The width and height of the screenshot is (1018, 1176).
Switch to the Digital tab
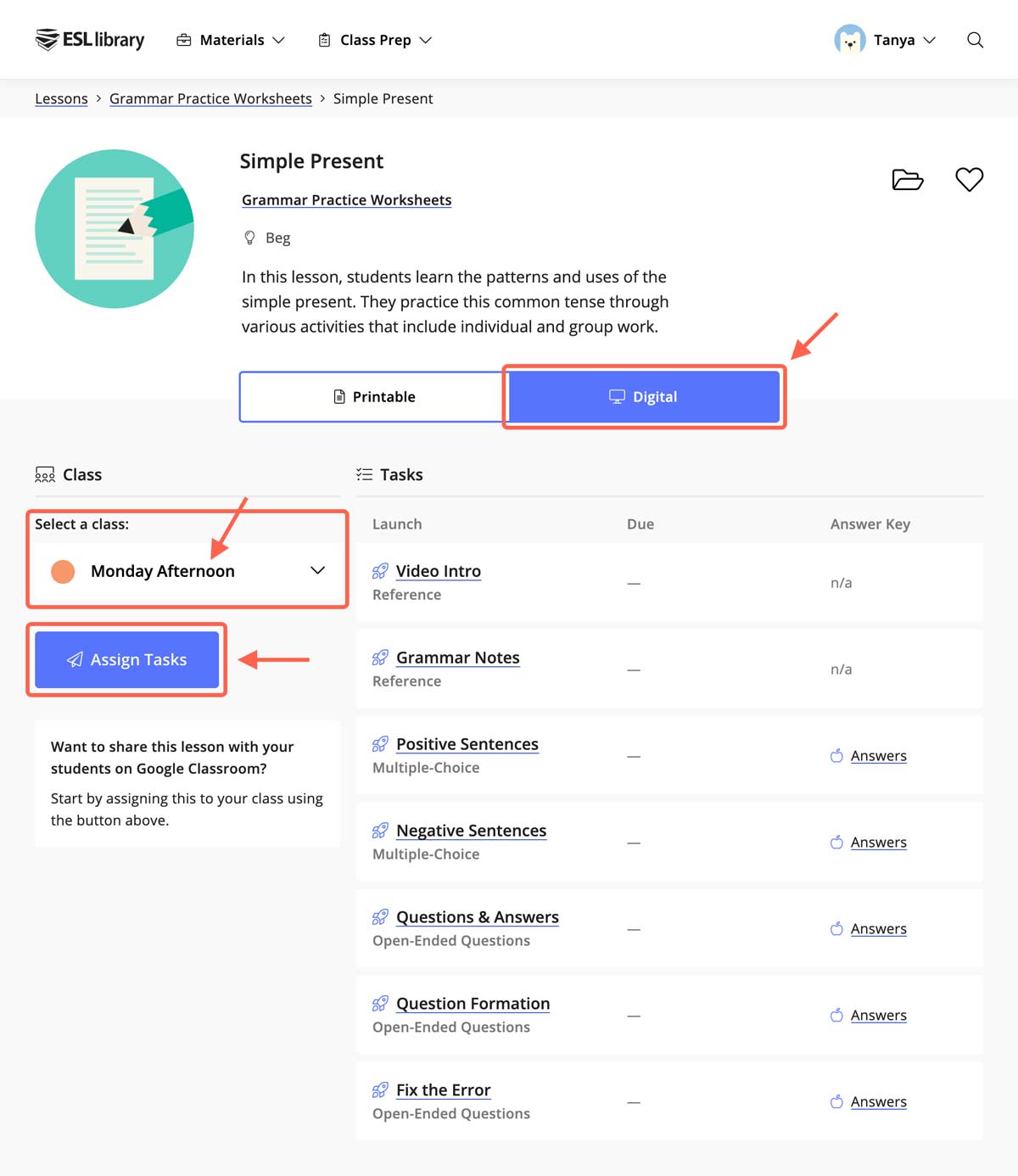coord(644,396)
